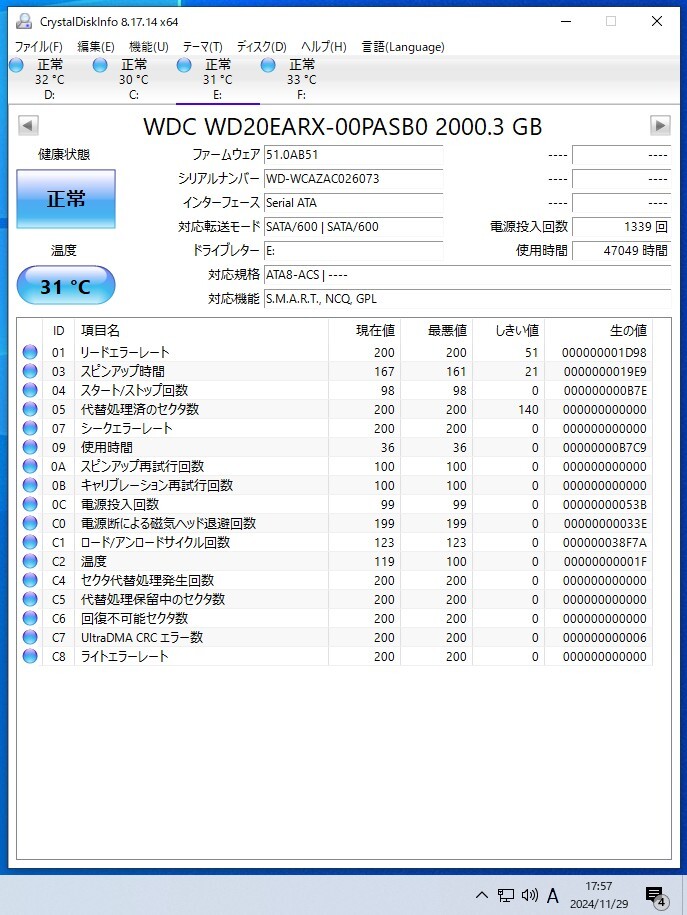This screenshot has height=915, width=687.
Task: Click status orb of attribute C0
Action: point(30,523)
